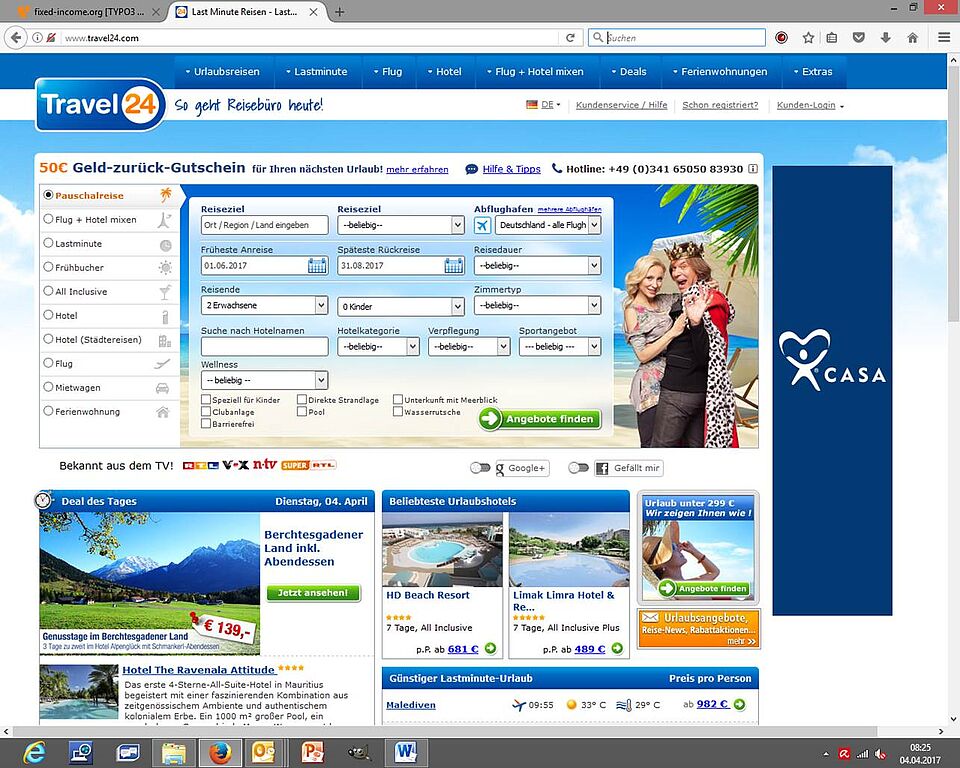Viewport: 960px width, 768px height.
Task: Click the Jetzt ansehen! deal button
Action: pos(313,593)
